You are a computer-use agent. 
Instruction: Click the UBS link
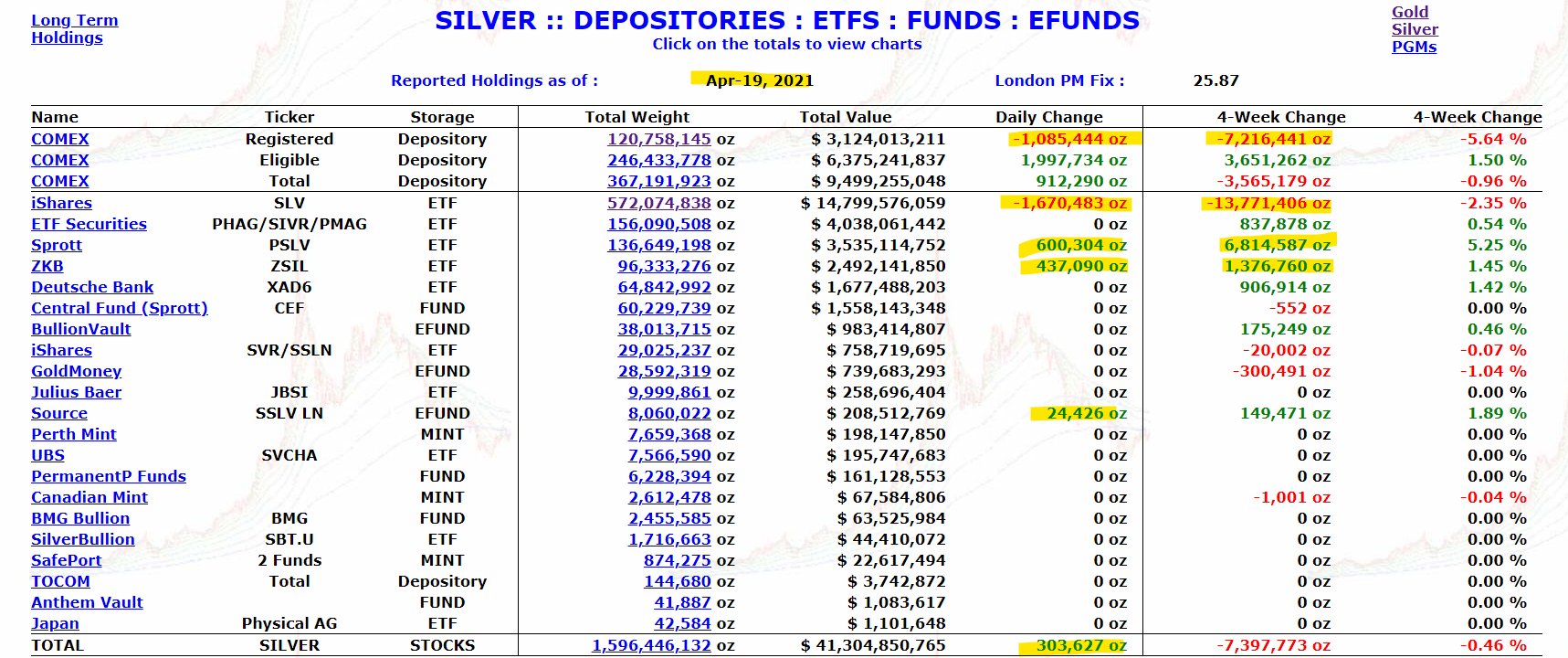coord(47,455)
